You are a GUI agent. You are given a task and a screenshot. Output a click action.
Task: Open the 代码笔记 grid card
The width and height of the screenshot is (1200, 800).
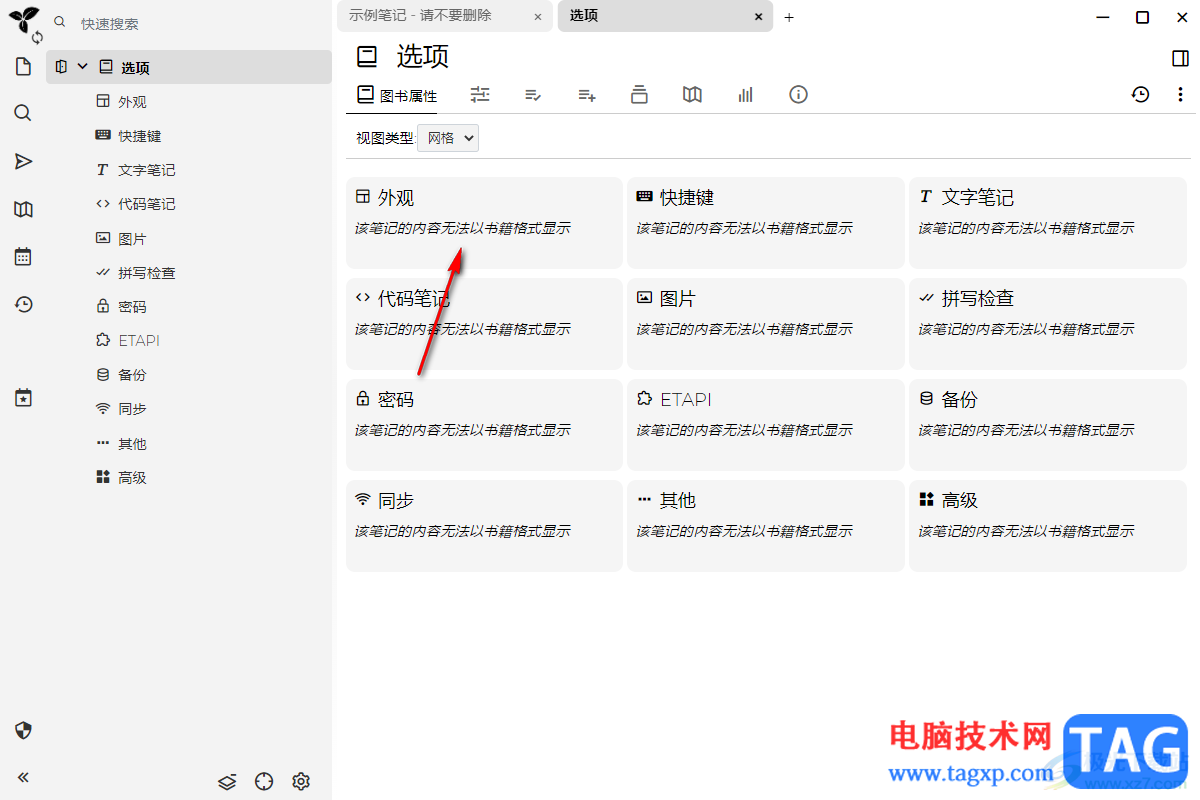click(x=484, y=324)
